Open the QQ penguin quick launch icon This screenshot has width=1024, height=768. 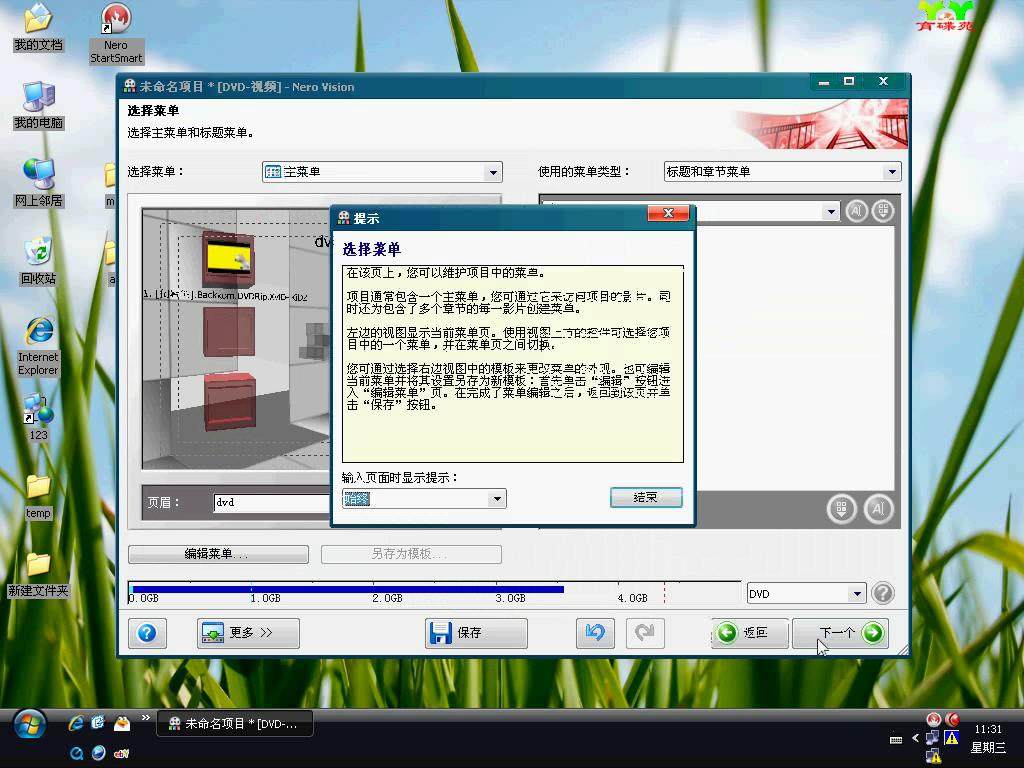121,723
